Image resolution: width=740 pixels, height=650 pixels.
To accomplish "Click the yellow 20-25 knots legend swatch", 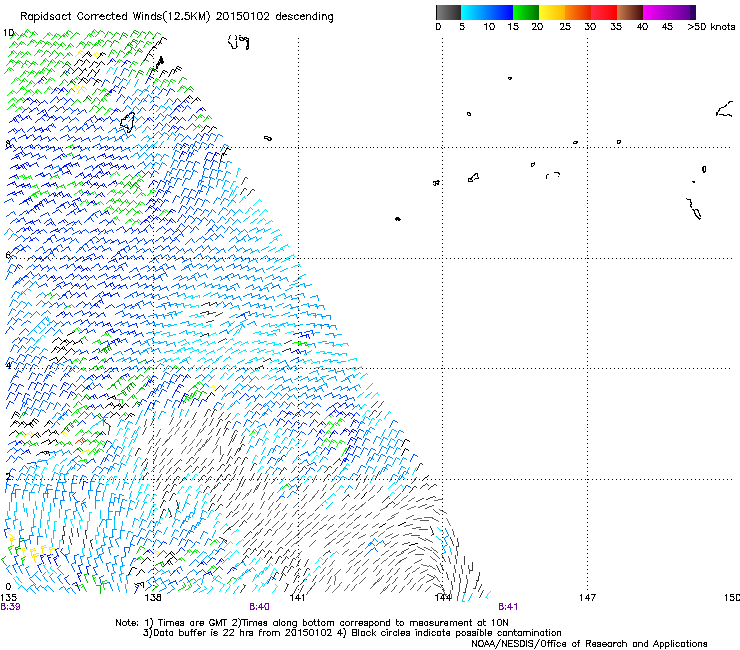I will 552,12.
